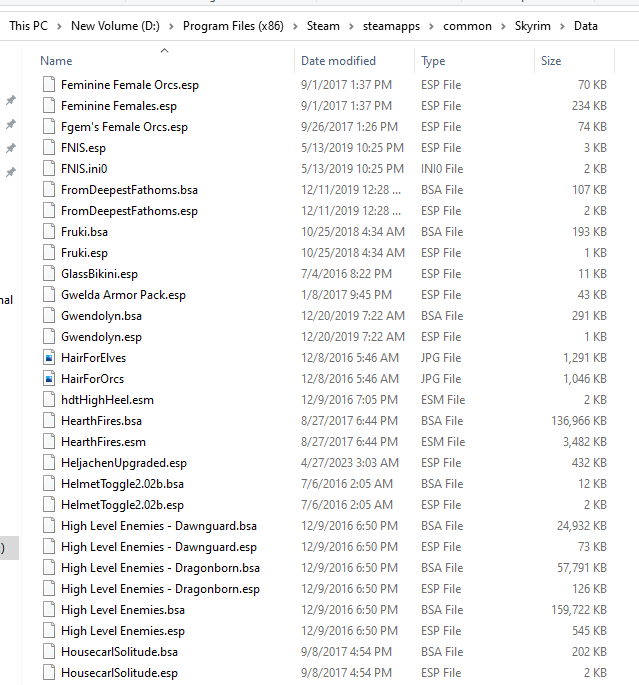The image size is (639, 685).
Task: Expand the chevron after This PC
Action: 59,27
